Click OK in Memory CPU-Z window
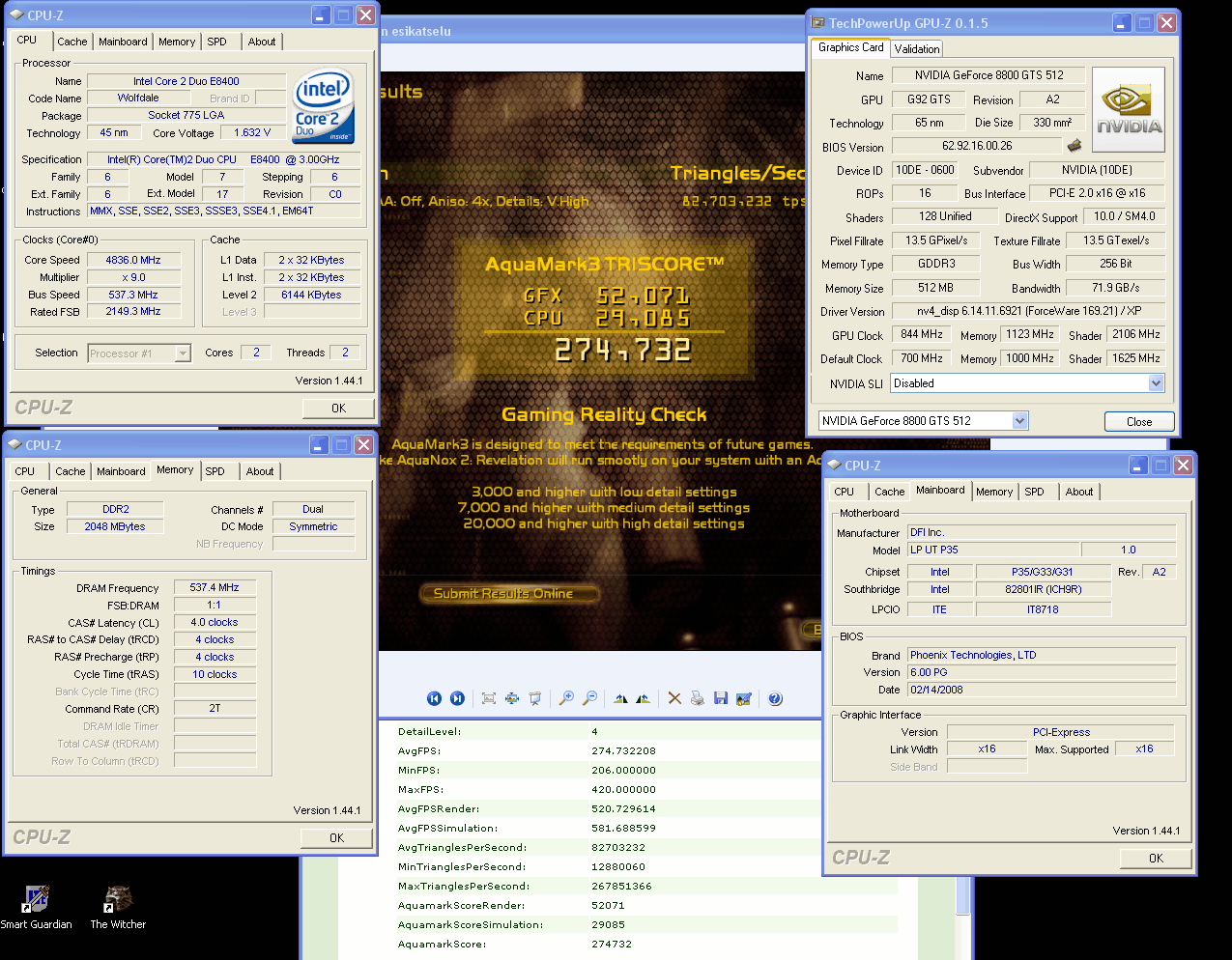Viewport: 1232px width, 960px height. [336, 837]
